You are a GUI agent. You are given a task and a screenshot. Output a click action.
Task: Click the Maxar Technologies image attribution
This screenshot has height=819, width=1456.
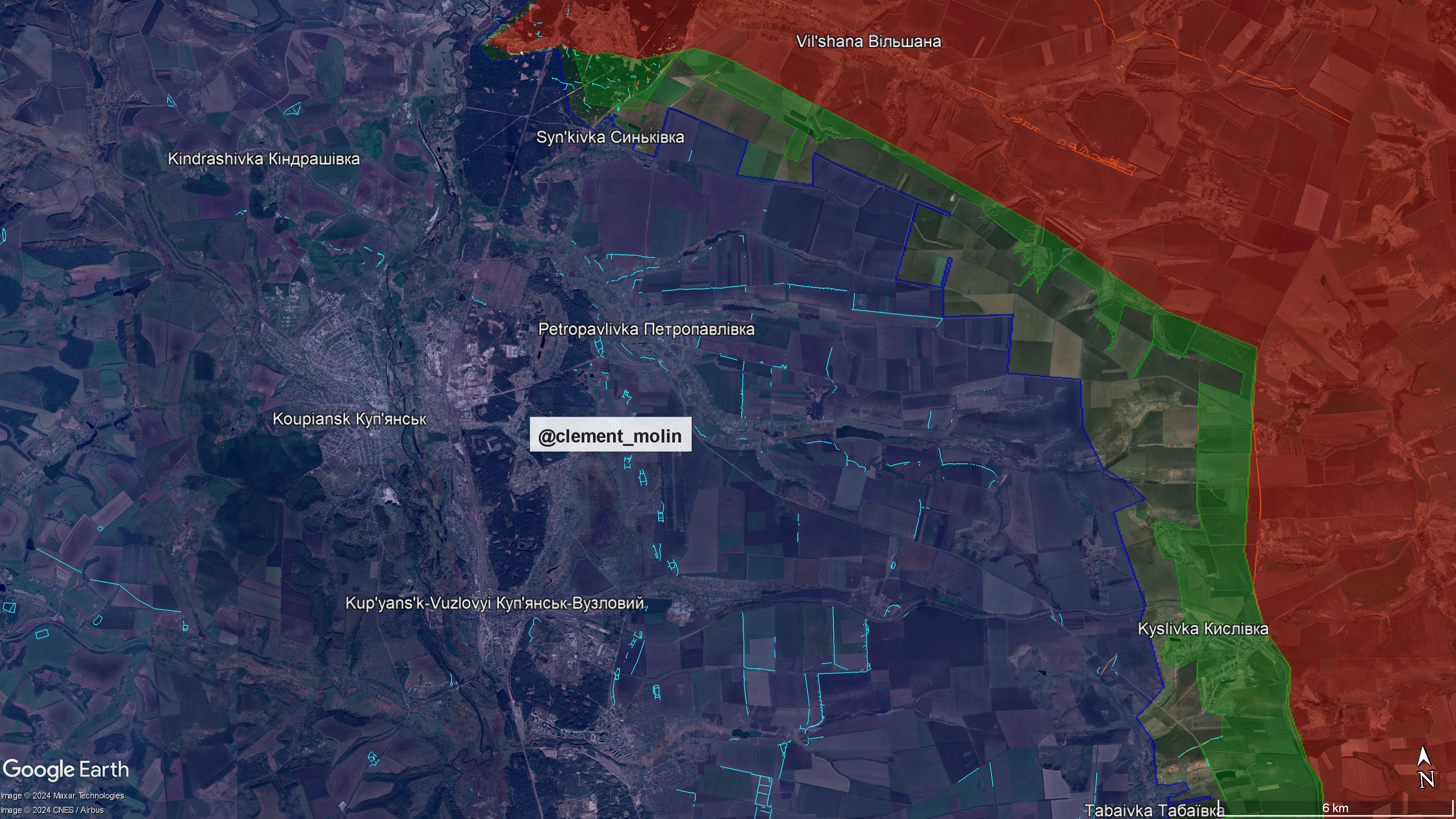click(x=62, y=795)
